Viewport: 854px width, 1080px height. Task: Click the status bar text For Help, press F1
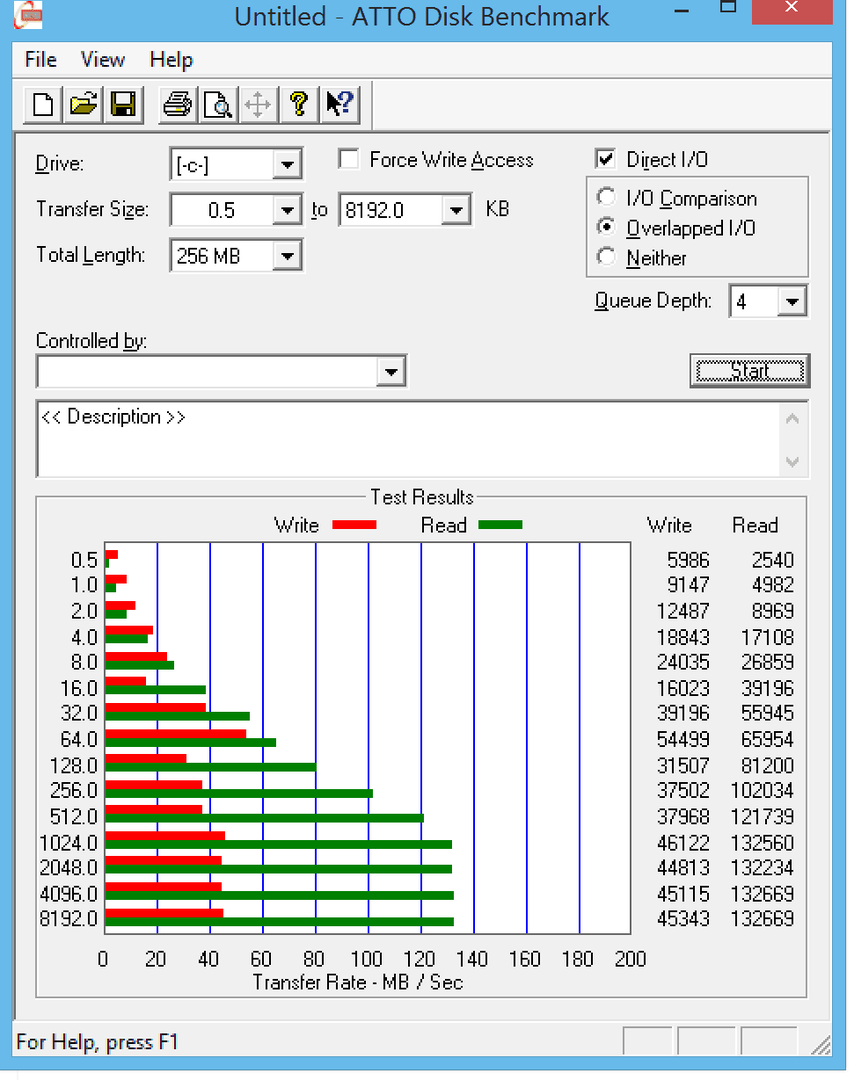(x=97, y=1041)
